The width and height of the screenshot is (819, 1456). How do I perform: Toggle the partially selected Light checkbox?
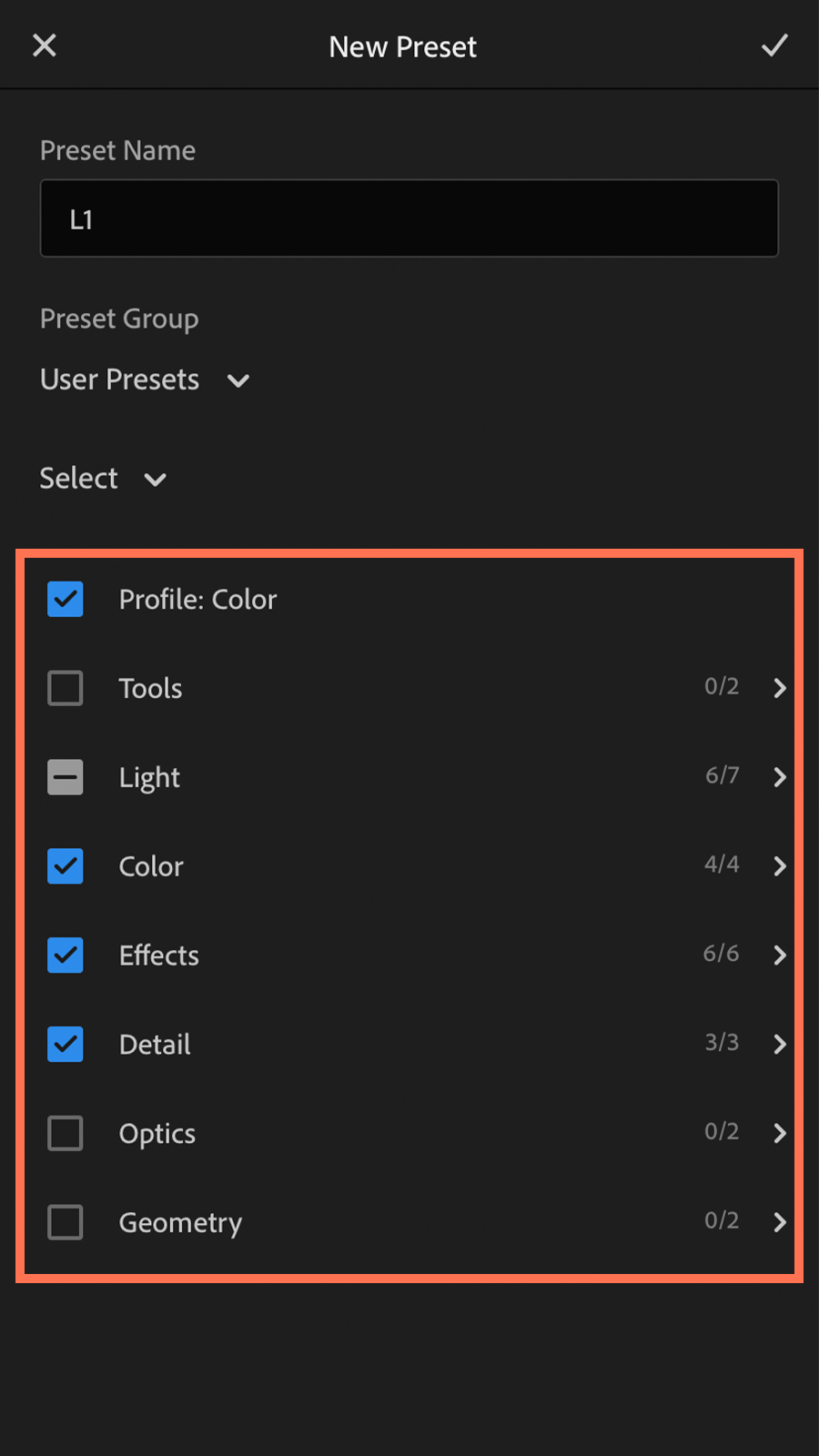[x=66, y=777]
